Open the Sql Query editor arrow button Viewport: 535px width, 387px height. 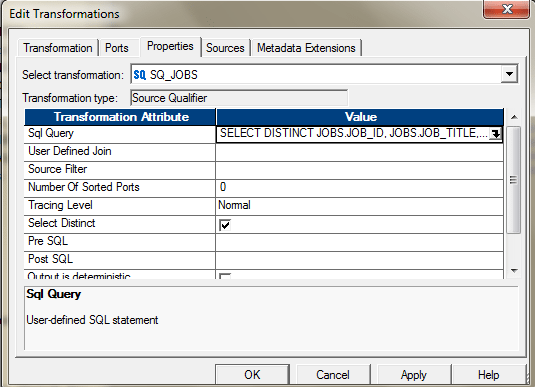pos(495,134)
